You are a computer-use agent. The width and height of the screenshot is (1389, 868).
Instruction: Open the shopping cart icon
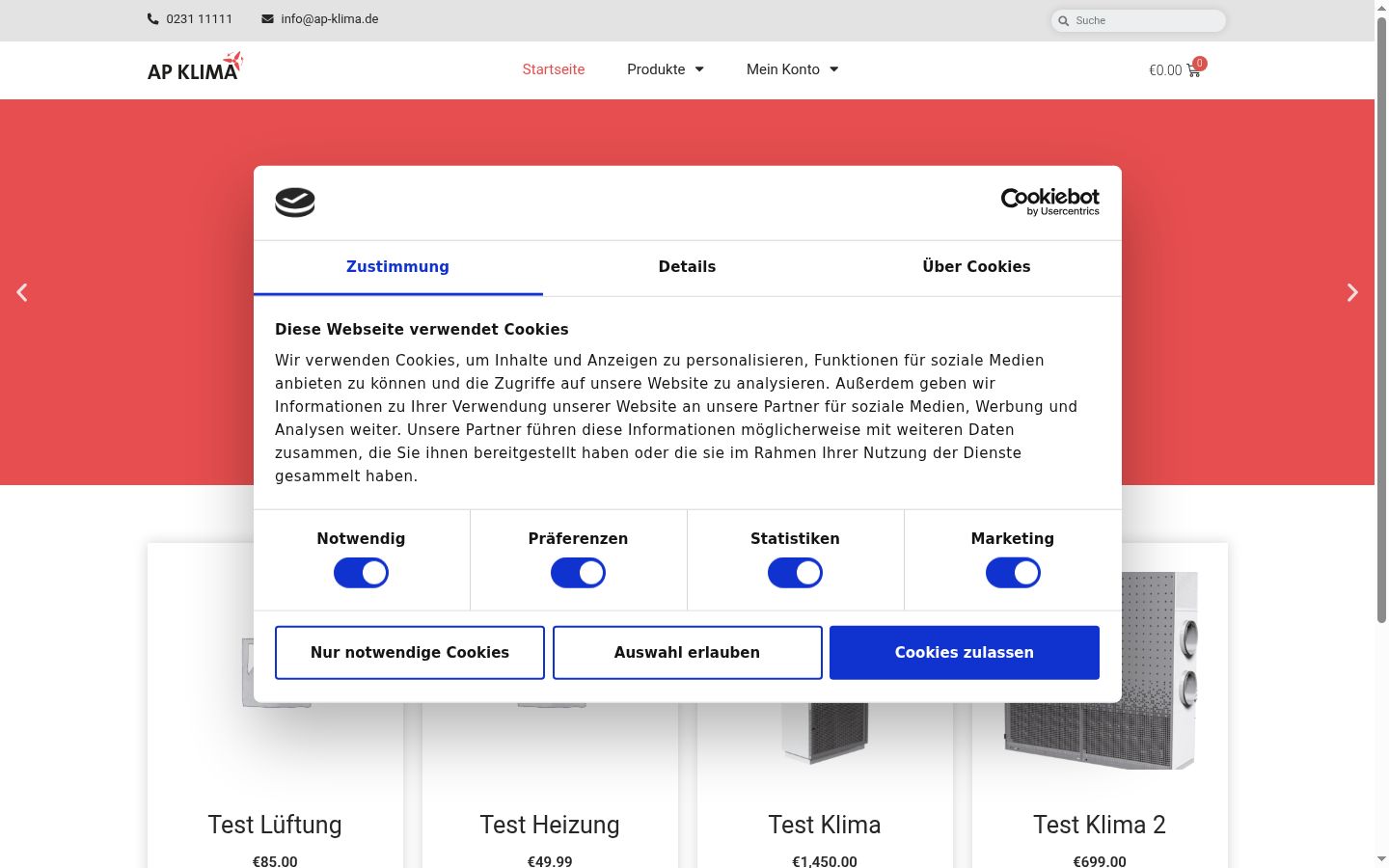tap(1194, 69)
